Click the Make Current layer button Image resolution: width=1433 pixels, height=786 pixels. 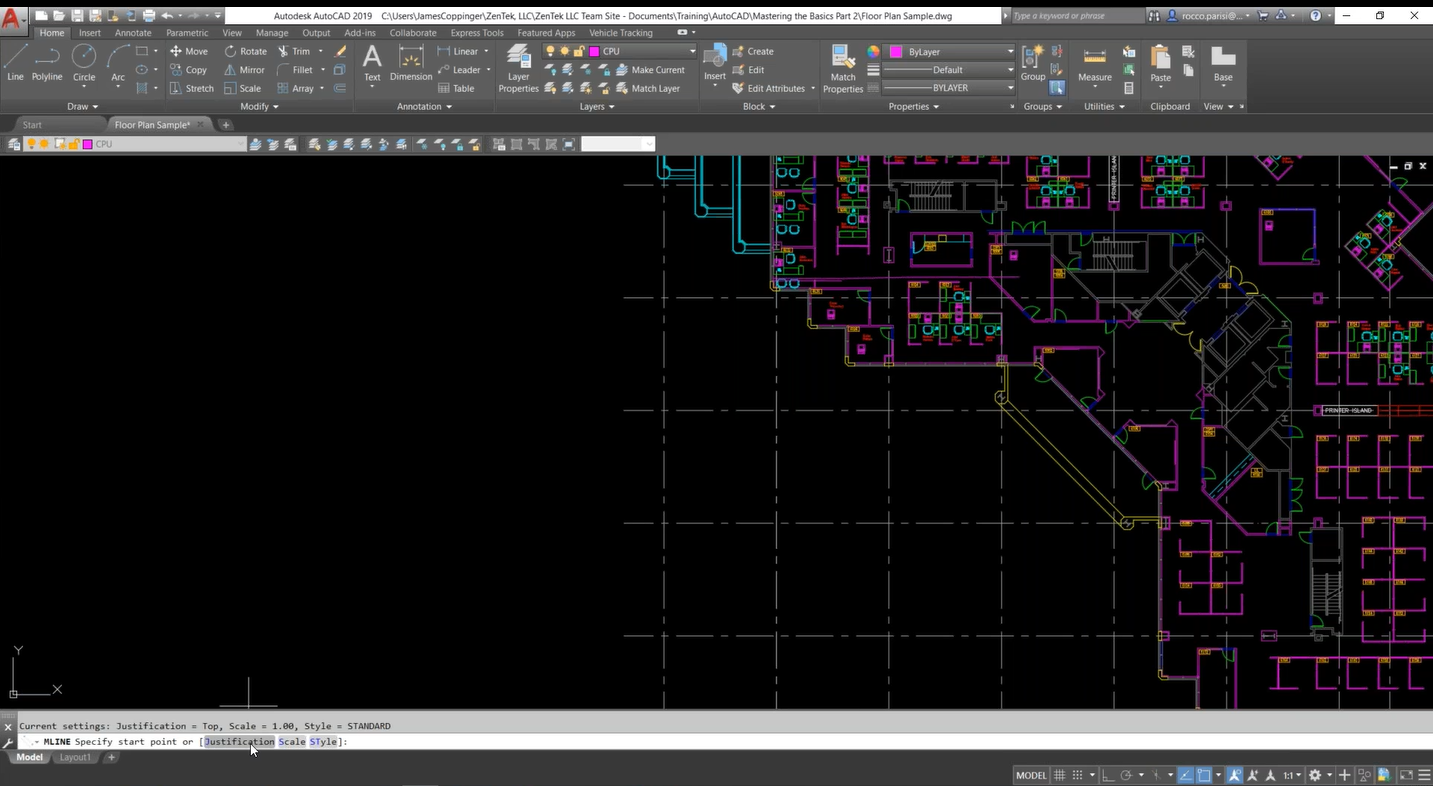point(650,70)
